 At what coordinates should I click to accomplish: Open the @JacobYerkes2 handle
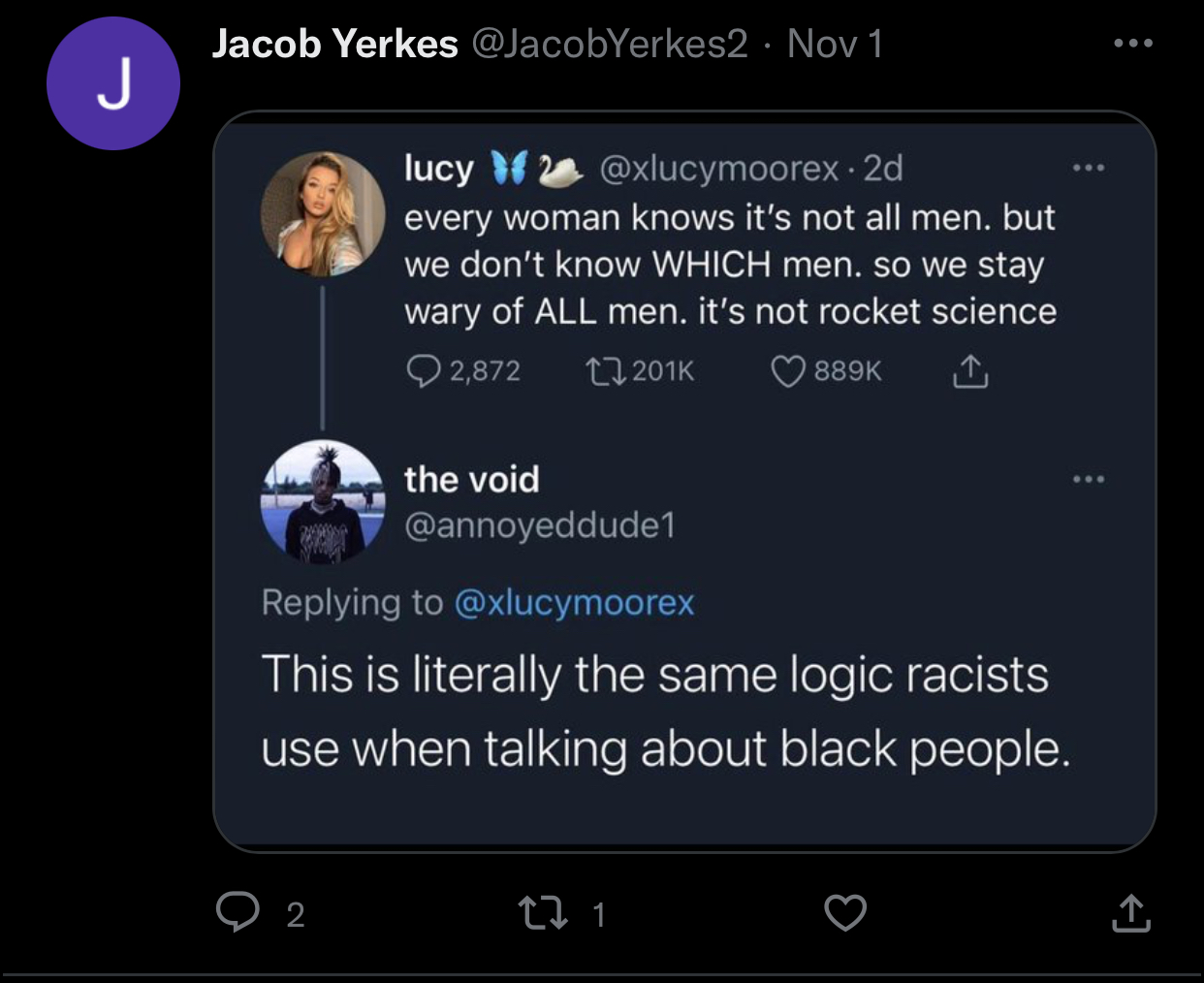pos(610,44)
